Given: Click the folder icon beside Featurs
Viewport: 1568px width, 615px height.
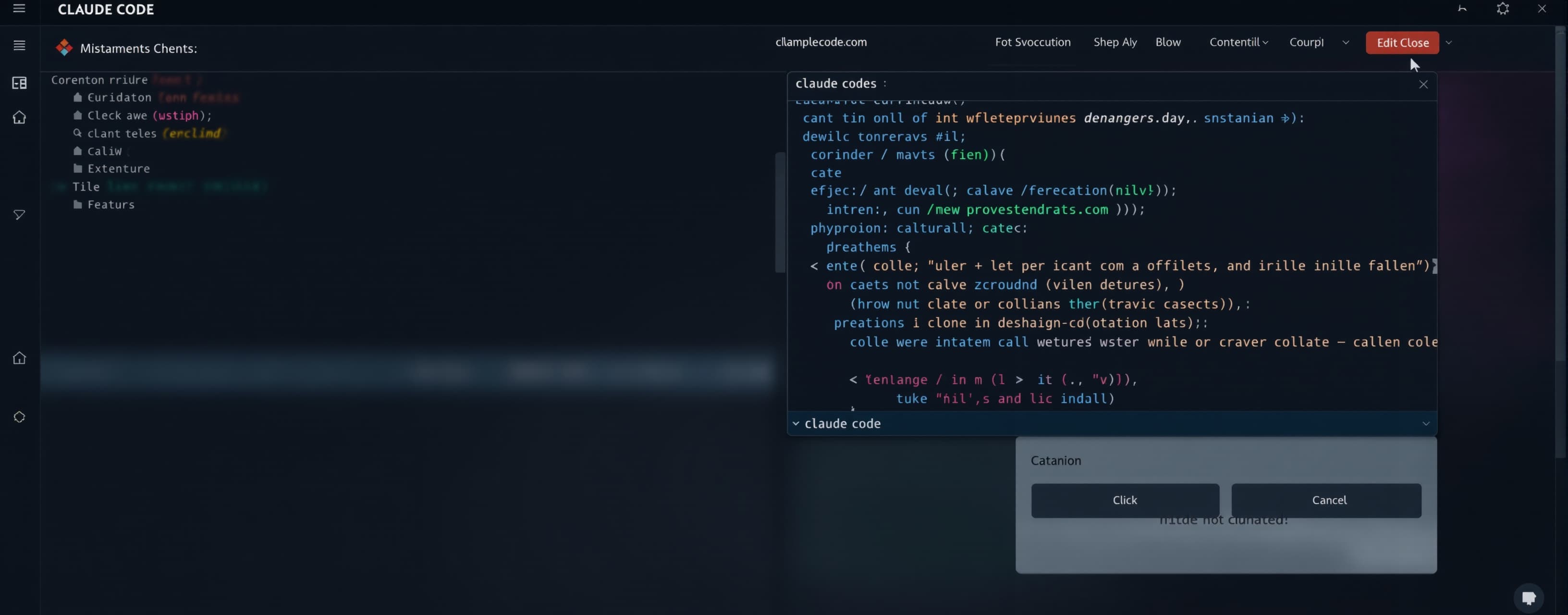Looking at the screenshot, I should (x=77, y=205).
